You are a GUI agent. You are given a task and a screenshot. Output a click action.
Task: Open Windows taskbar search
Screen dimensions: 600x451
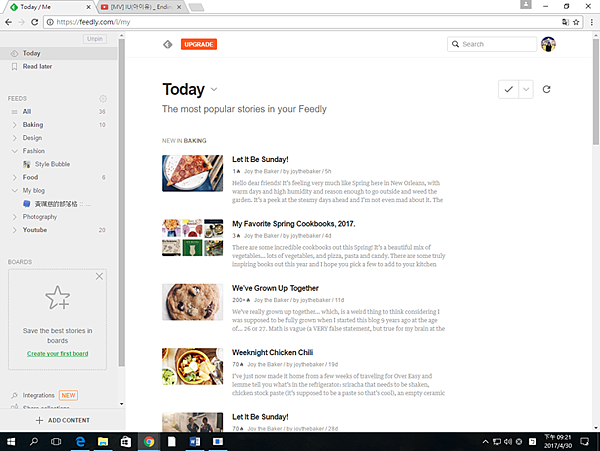(34, 442)
